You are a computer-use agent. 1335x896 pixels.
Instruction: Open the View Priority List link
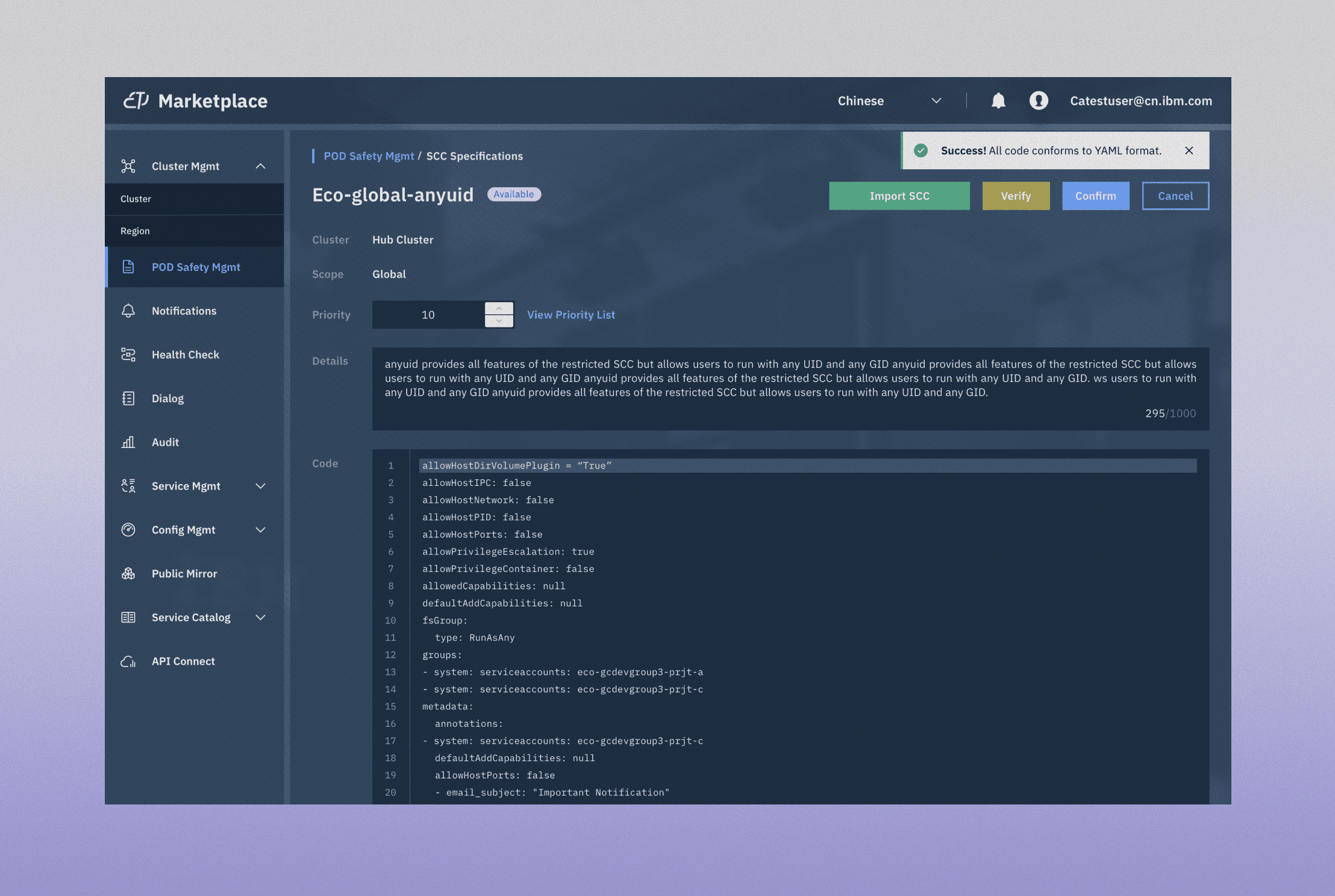pos(571,315)
